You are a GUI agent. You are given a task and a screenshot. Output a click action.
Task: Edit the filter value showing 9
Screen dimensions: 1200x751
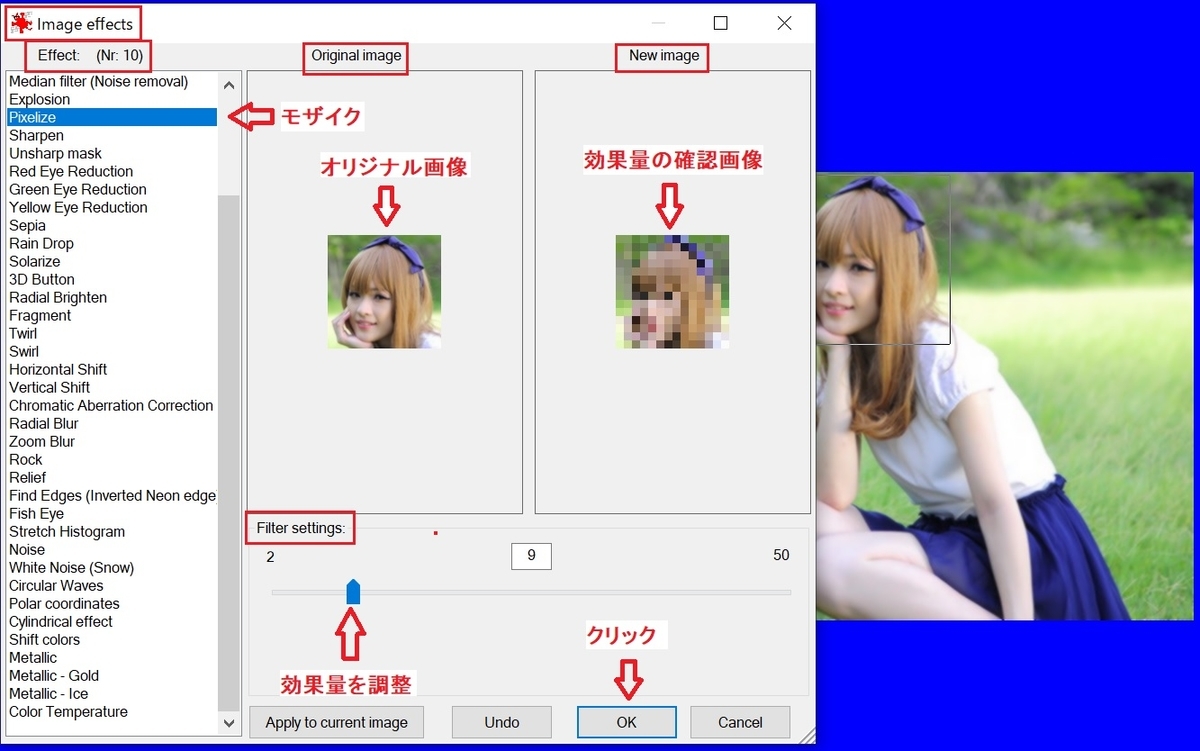(531, 556)
